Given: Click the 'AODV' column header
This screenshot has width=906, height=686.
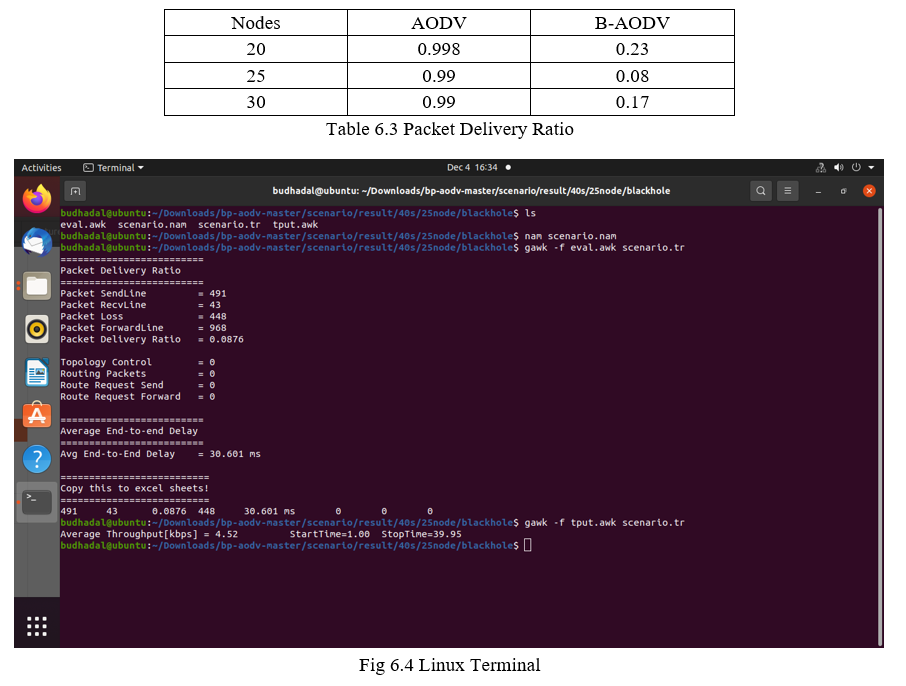Looking at the screenshot, I should coord(439,23).
